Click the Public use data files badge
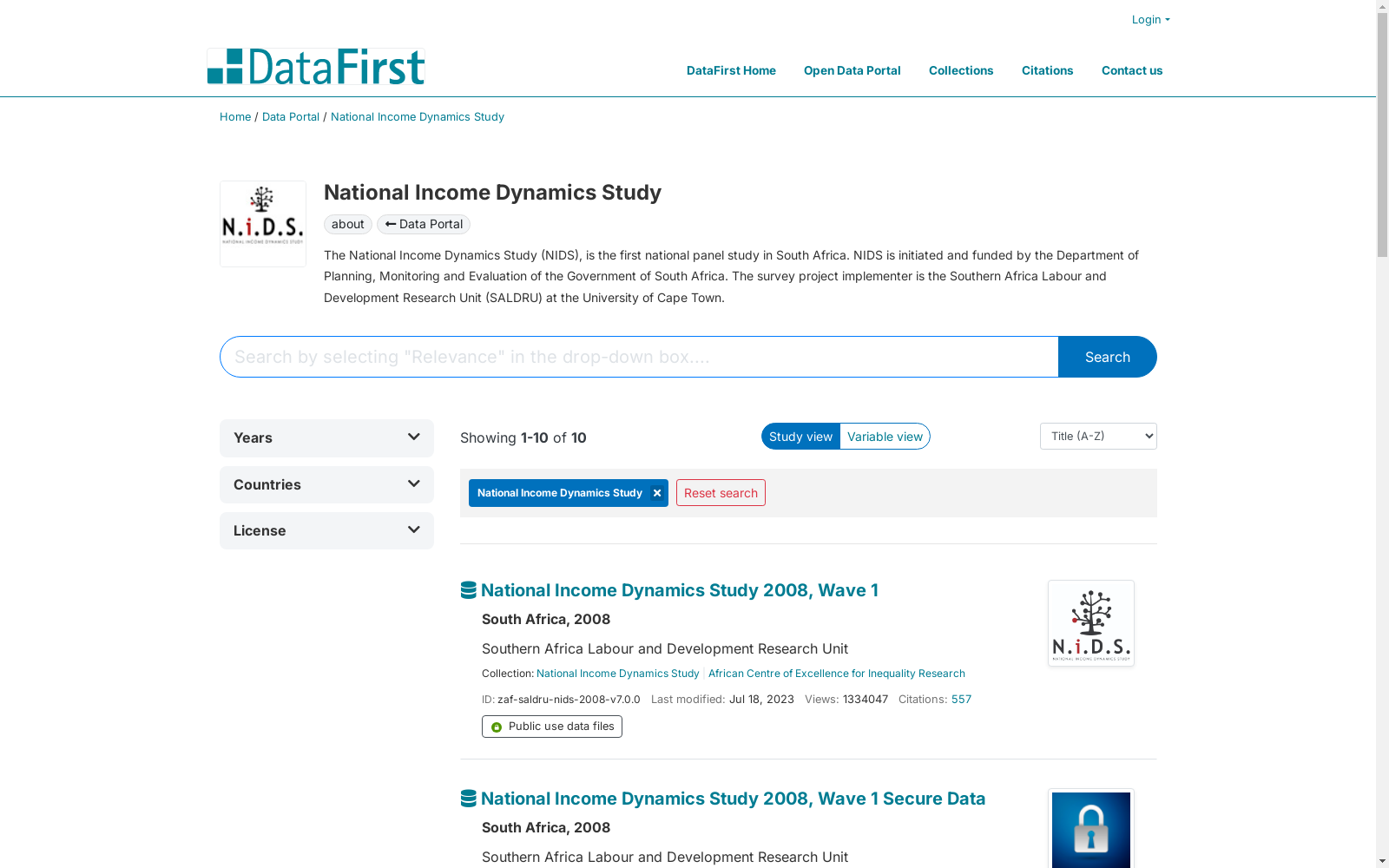 pyautogui.click(x=552, y=727)
